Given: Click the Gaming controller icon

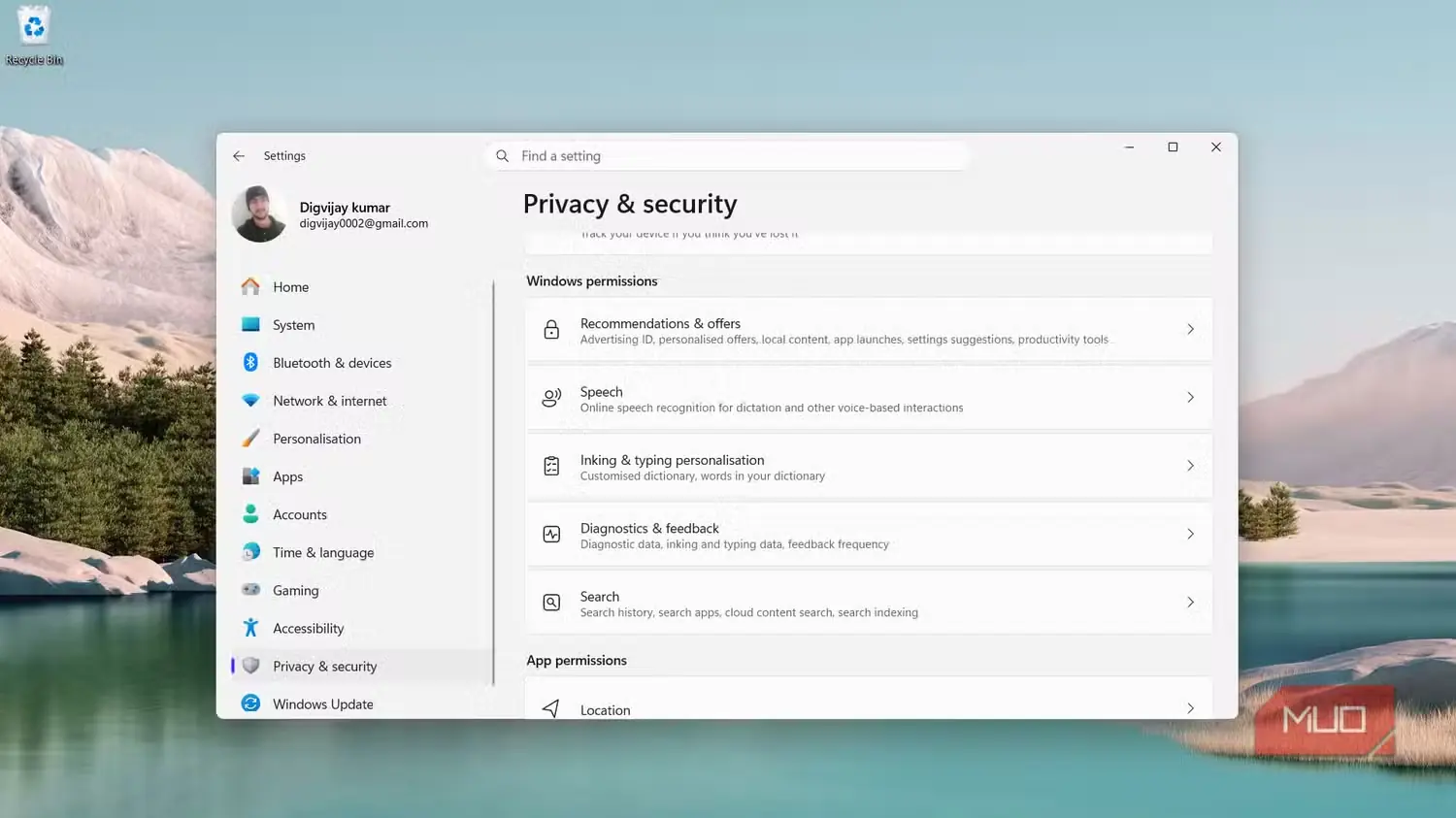Looking at the screenshot, I should (250, 590).
